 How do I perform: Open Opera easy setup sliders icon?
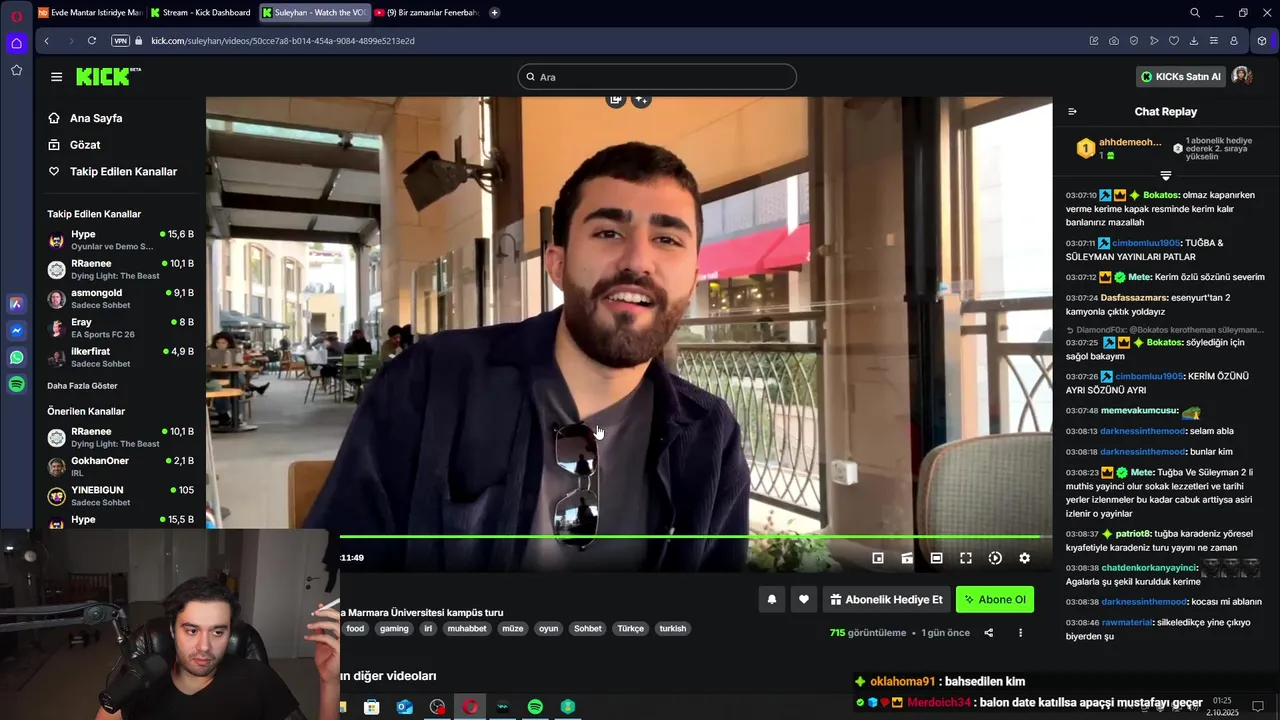click(x=1214, y=41)
